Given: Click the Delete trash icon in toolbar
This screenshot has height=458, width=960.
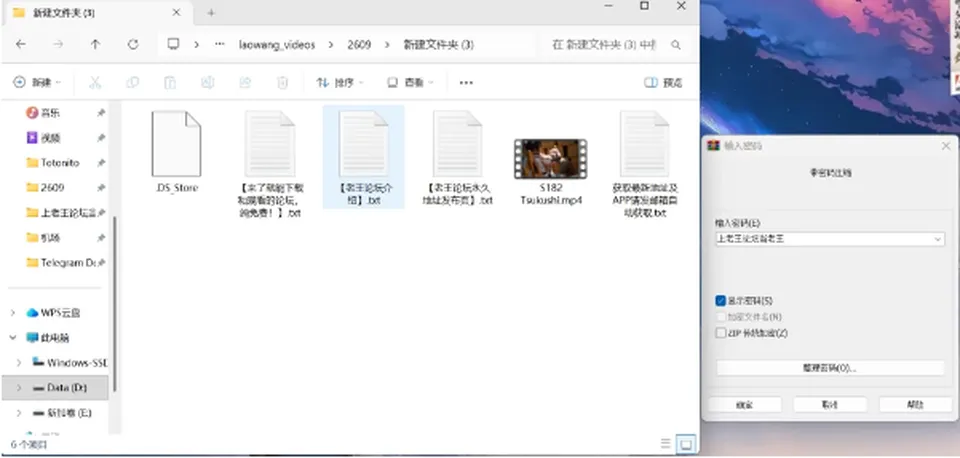Looking at the screenshot, I should 282,83.
